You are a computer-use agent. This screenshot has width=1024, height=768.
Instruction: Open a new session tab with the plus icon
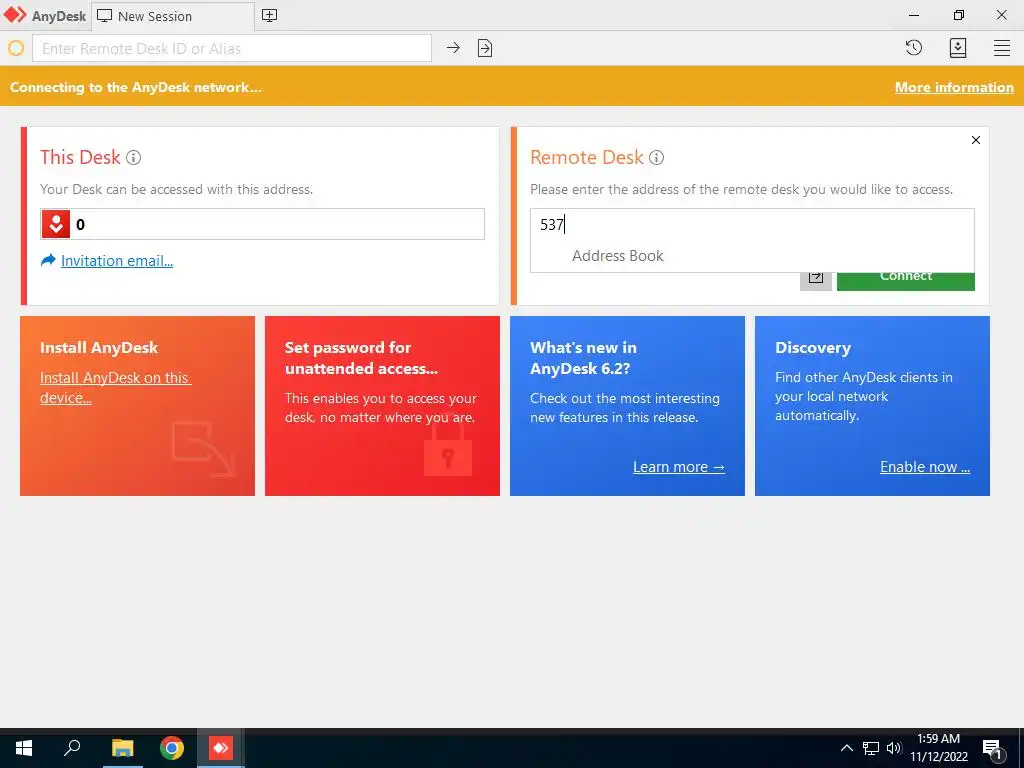(x=269, y=16)
